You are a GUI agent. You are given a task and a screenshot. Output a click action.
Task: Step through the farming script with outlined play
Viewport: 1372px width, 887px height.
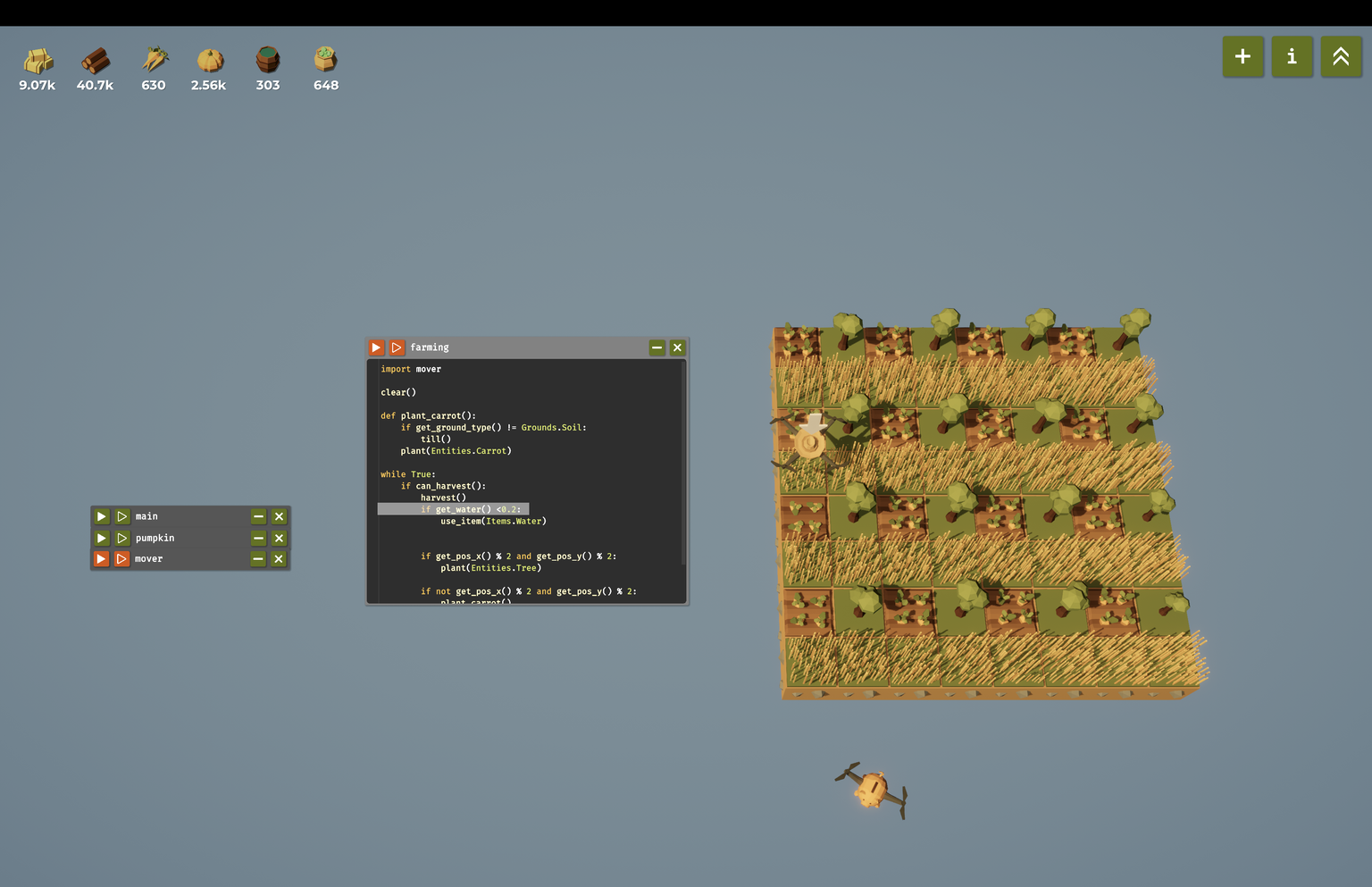coord(397,347)
